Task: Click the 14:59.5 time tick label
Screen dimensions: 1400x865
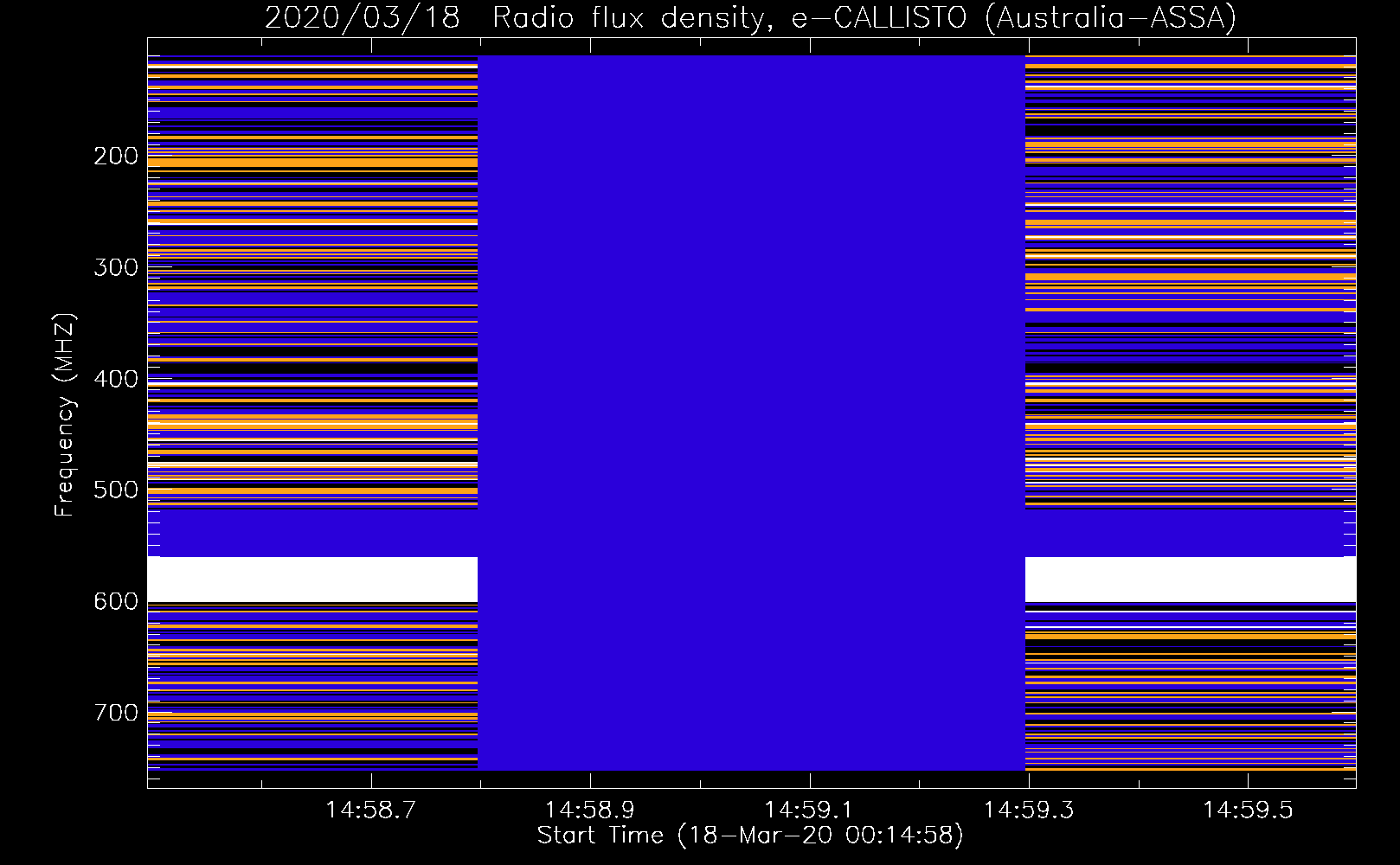Action: [x=1248, y=811]
